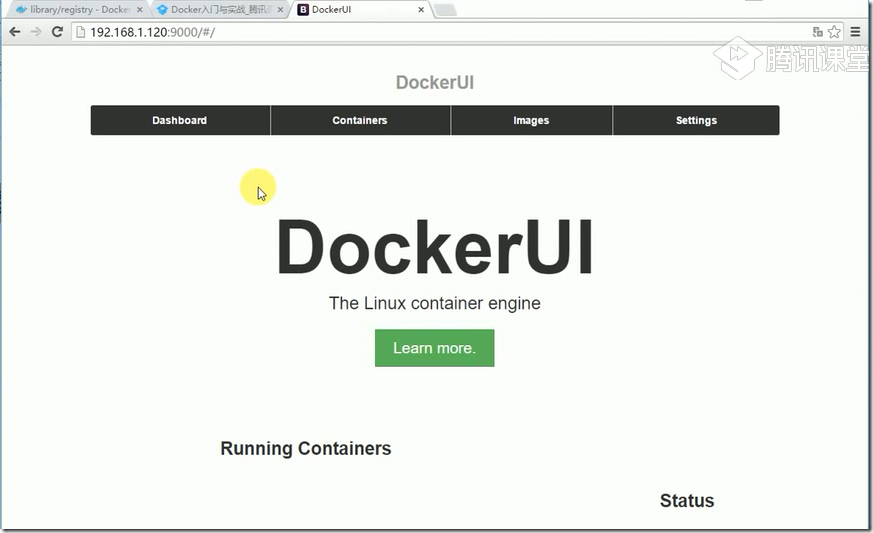Close the DockerUI tab
873x533 pixels.
click(x=421, y=9)
